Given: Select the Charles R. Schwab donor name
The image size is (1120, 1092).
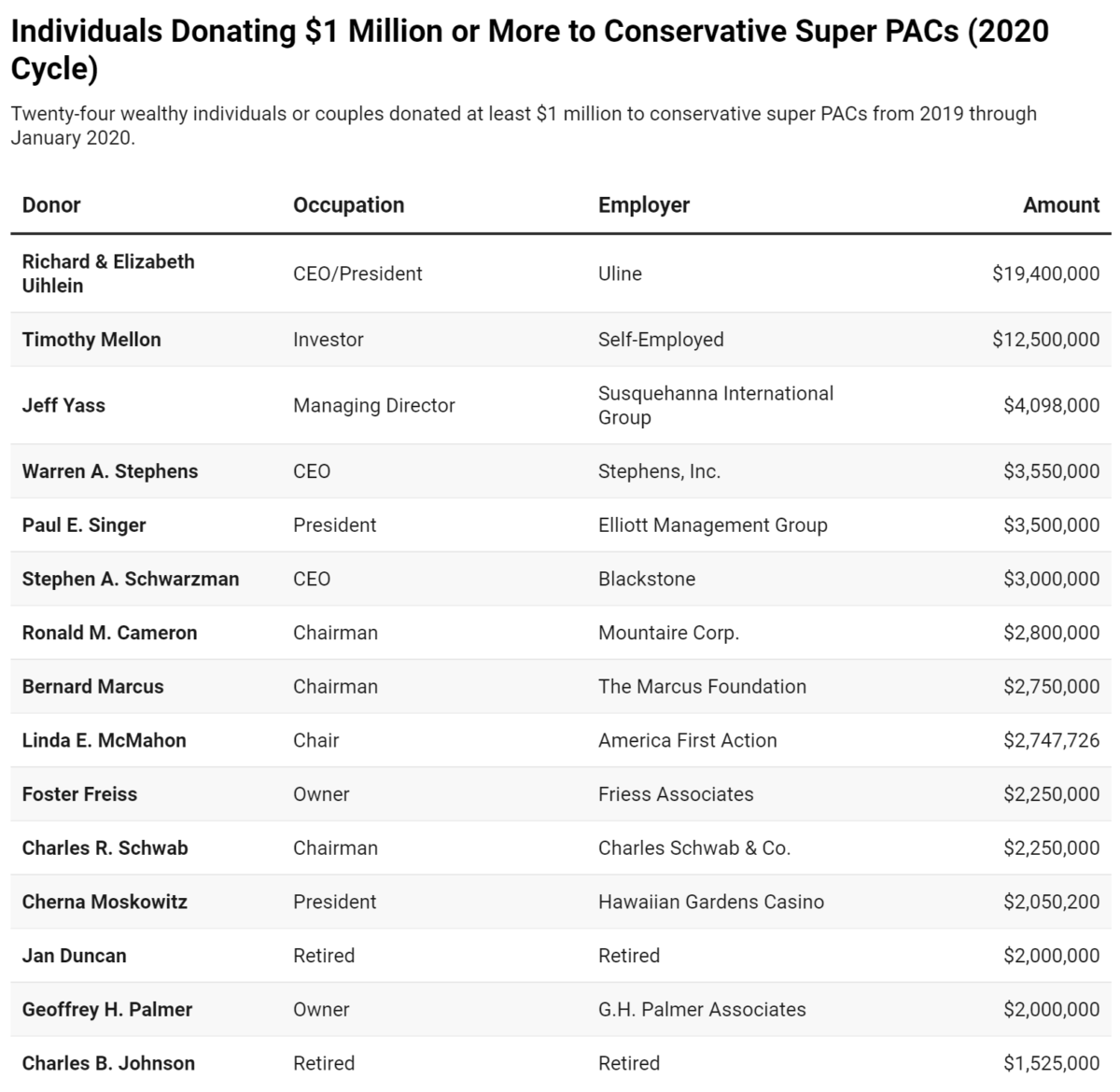Looking at the screenshot, I should (105, 848).
